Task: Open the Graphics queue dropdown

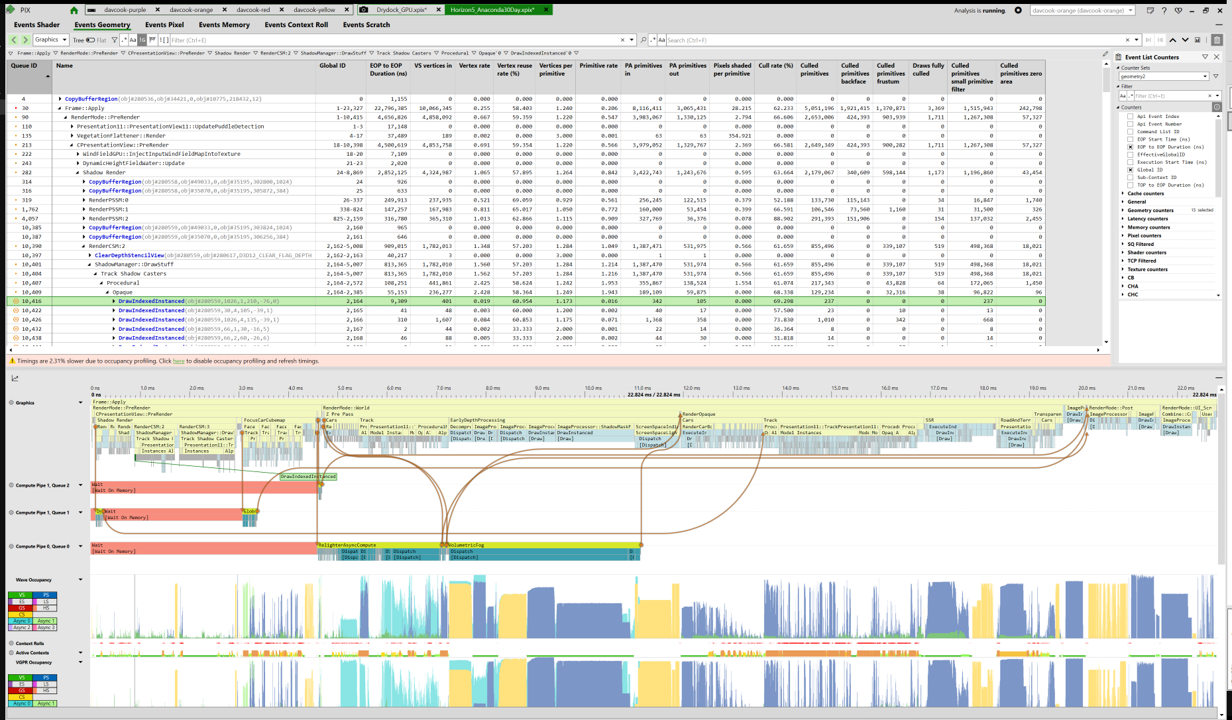Action: click(51, 40)
